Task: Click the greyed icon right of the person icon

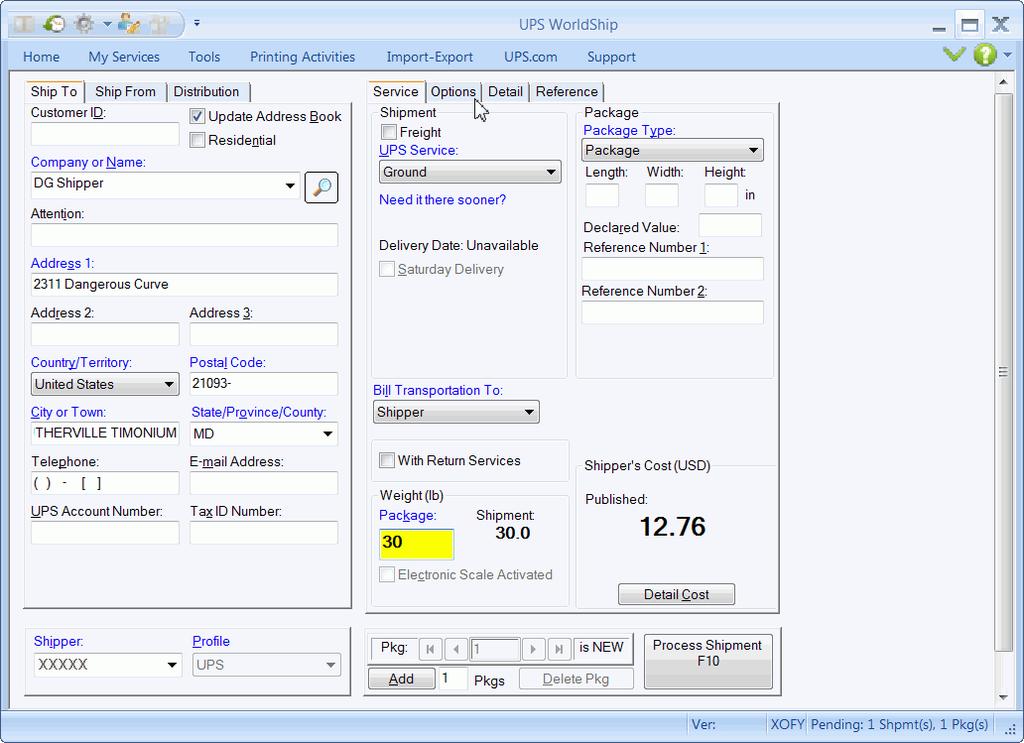Action: tap(159, 24)
